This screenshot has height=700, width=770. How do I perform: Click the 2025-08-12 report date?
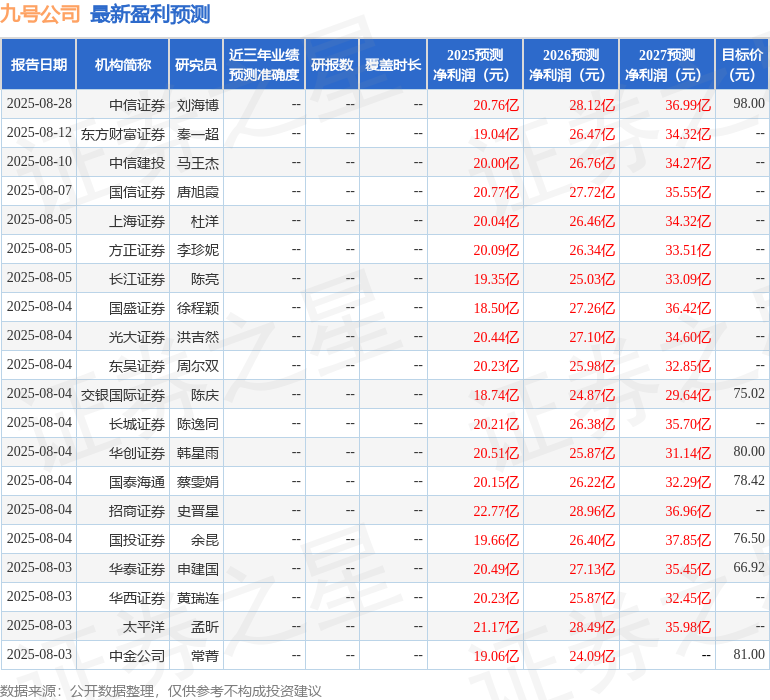point(39,133)
